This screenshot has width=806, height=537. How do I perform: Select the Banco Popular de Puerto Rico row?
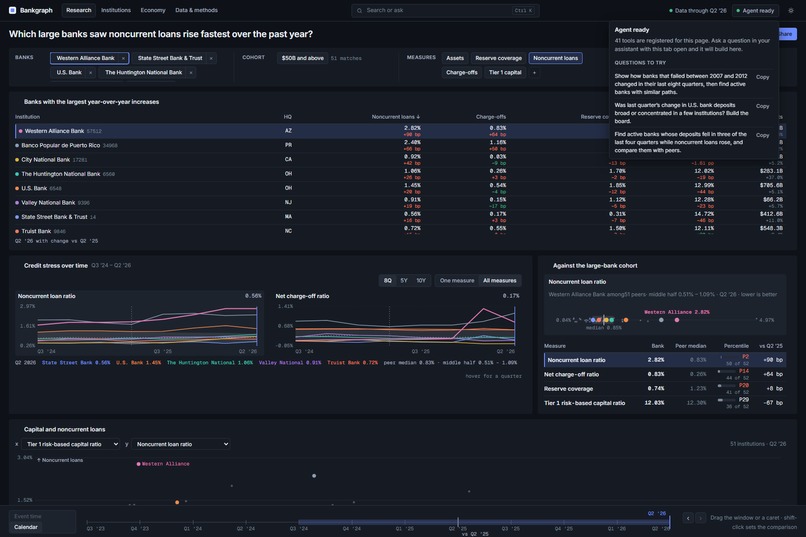(398, 145)
